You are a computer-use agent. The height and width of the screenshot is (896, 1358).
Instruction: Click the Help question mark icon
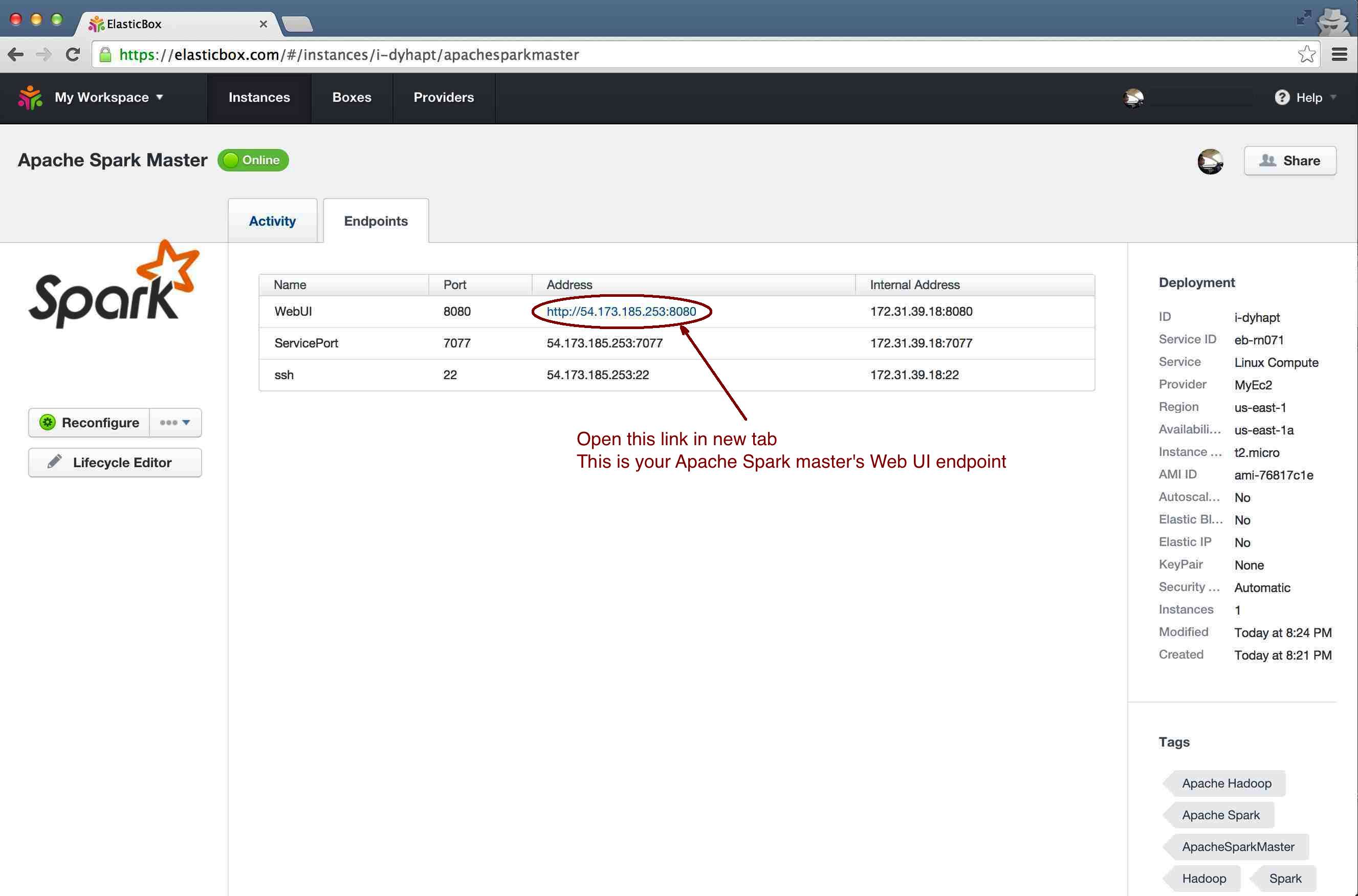(1281, 98)
